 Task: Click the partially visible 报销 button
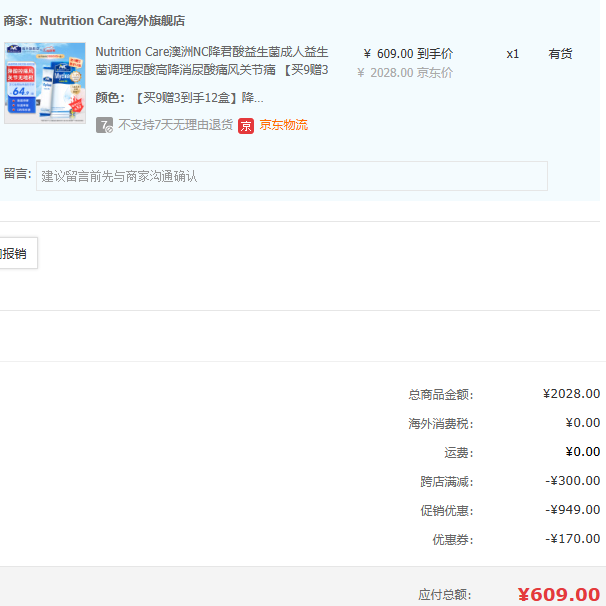coord(18,253)
